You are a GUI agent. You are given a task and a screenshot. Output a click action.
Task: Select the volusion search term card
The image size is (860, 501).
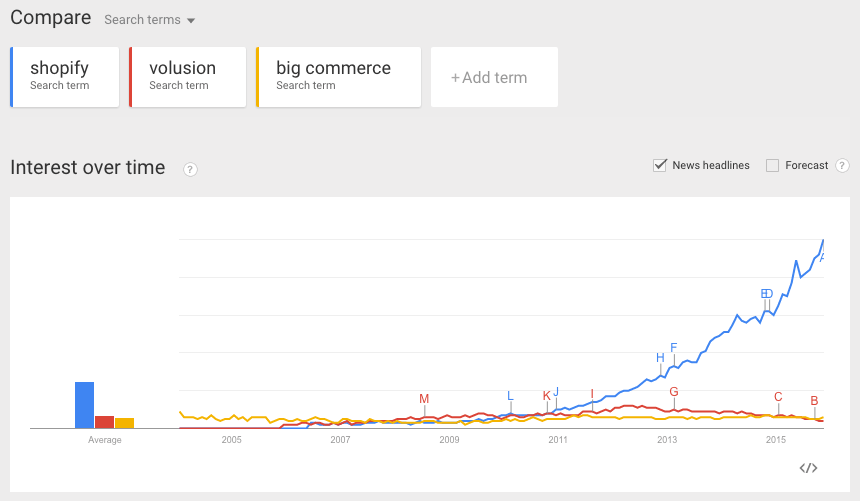(188, 77)
